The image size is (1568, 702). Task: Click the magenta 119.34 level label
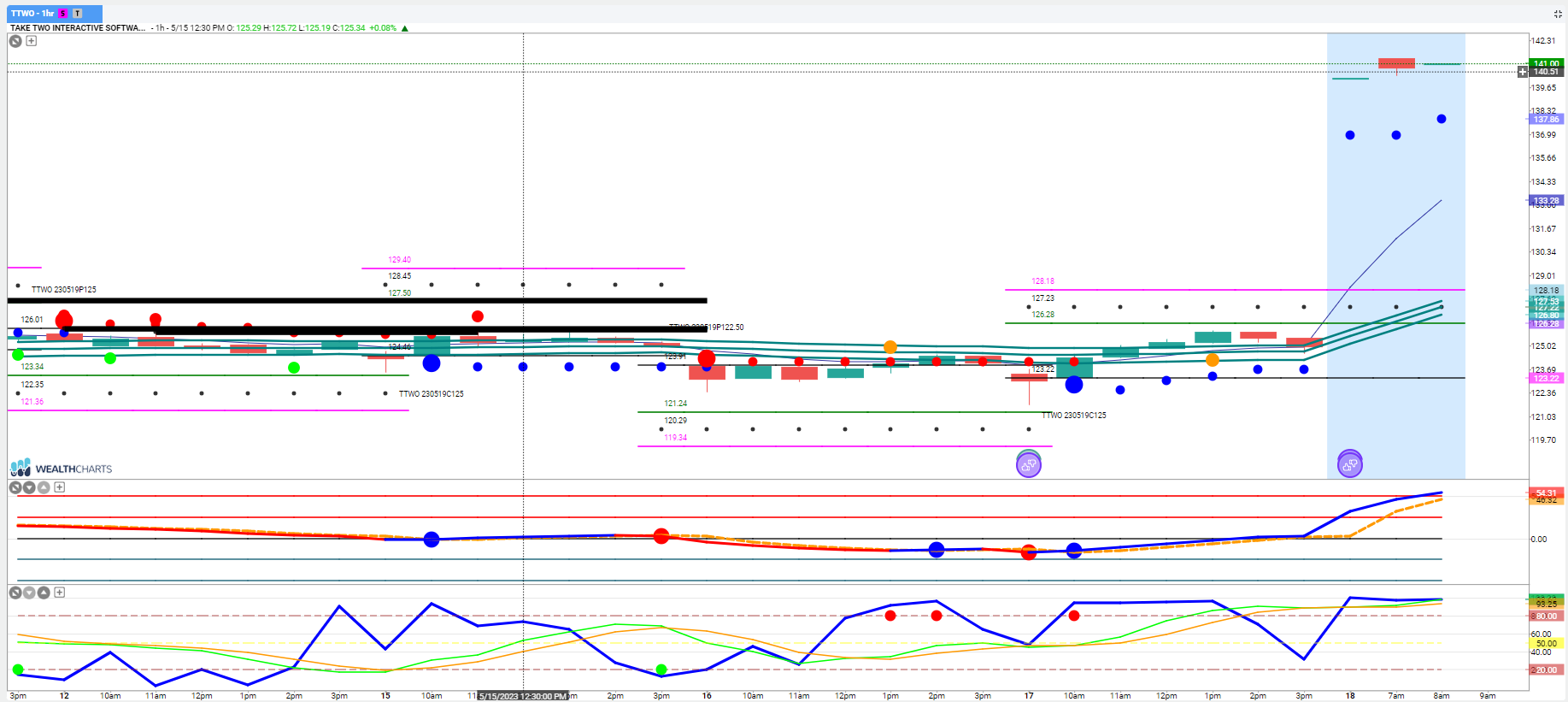pyautogui.click(x=676, y=438)
